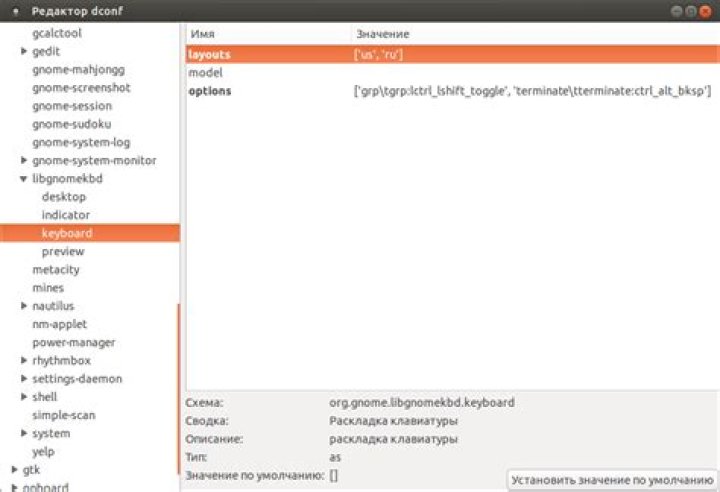Viewport: 720px width, 492px height.
Task: Maximize the dconf editor window
Action: (691, 11)
